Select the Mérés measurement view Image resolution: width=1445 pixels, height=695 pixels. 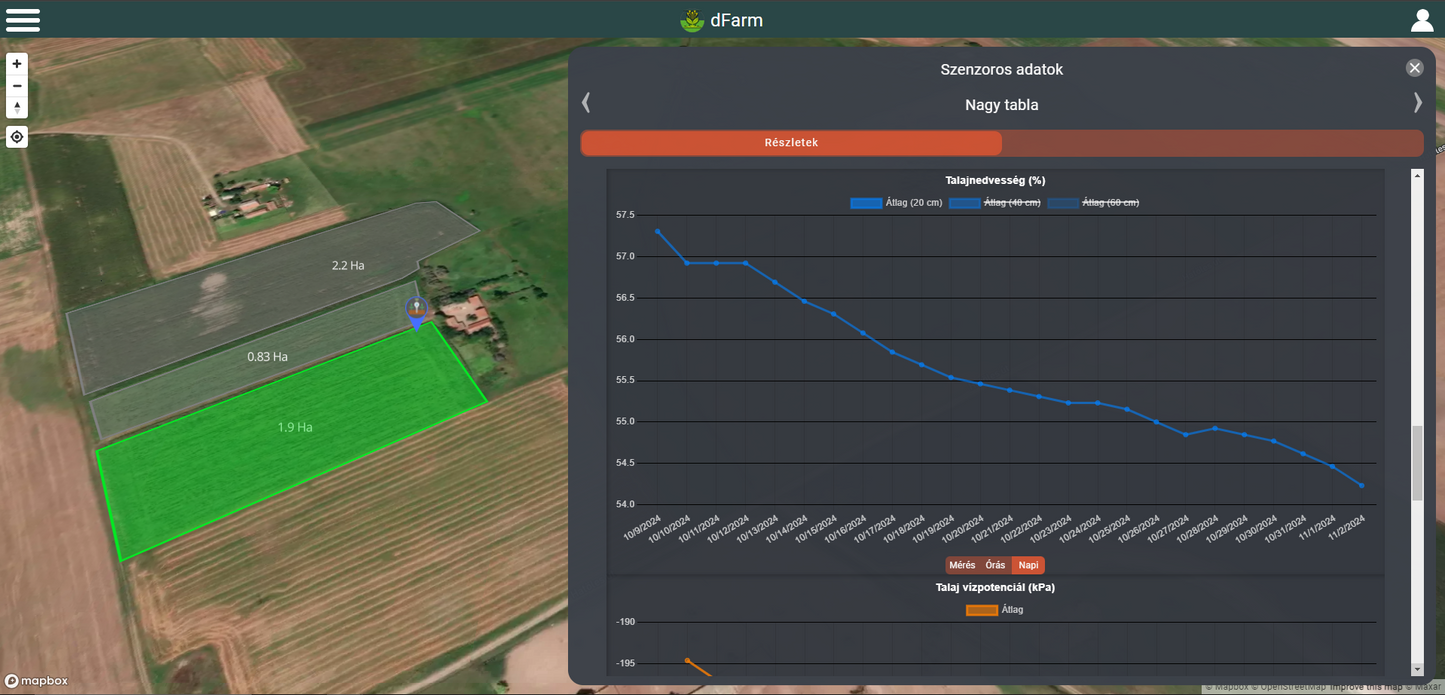pyautogui.click(x=962, y=565)
